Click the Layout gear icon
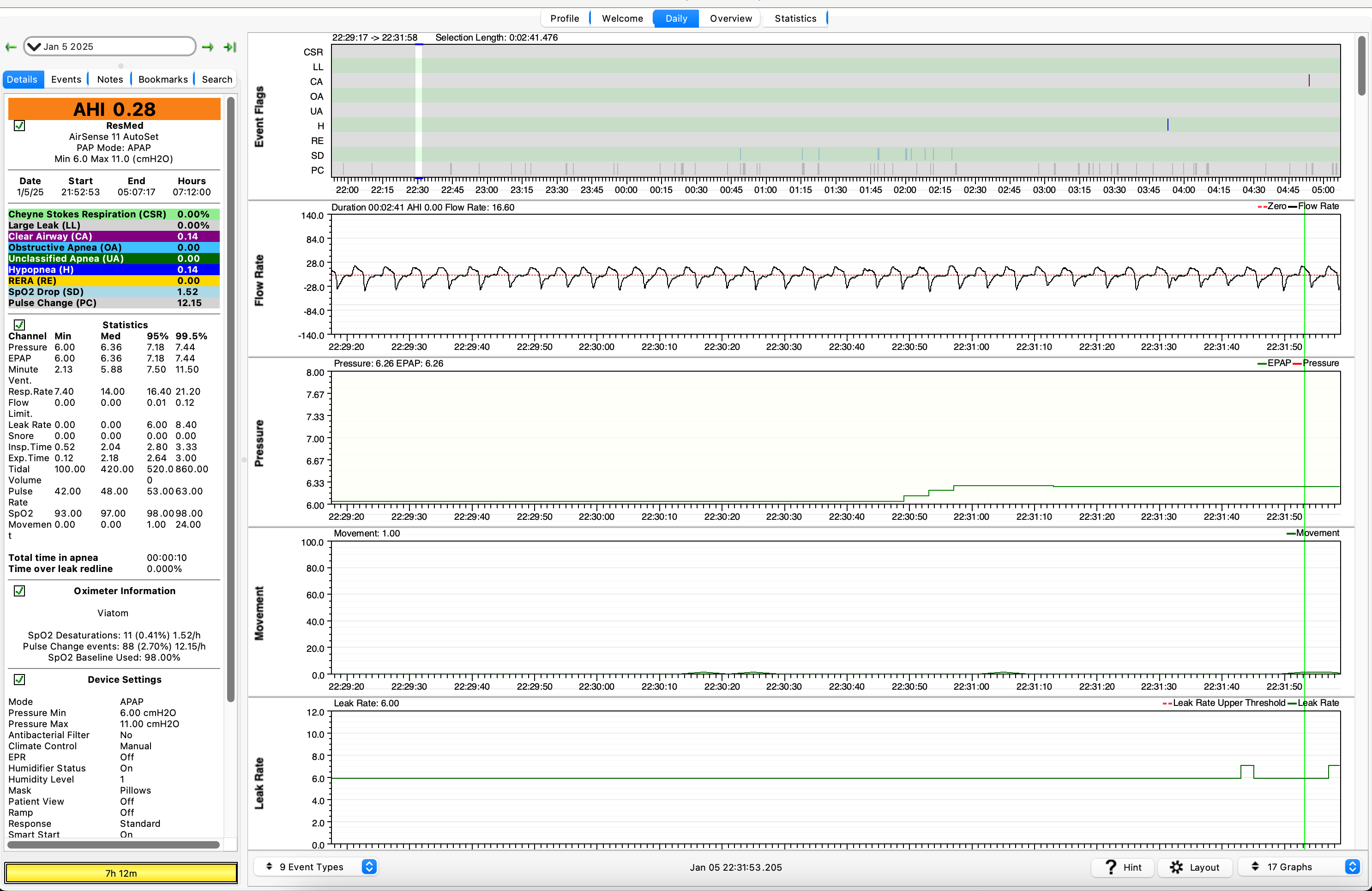 [x=1177, y=867]
